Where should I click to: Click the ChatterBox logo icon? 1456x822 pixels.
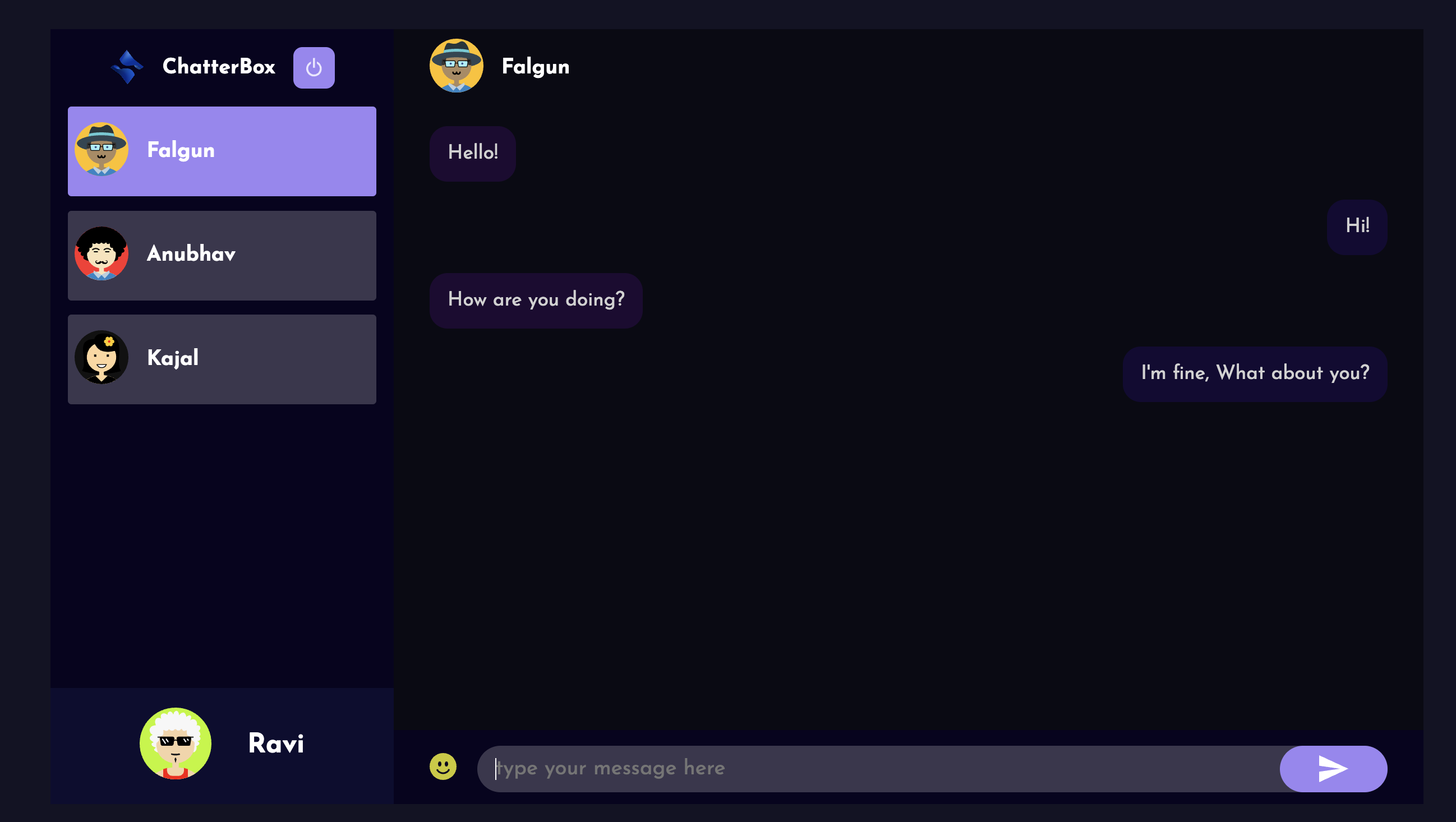127,67
